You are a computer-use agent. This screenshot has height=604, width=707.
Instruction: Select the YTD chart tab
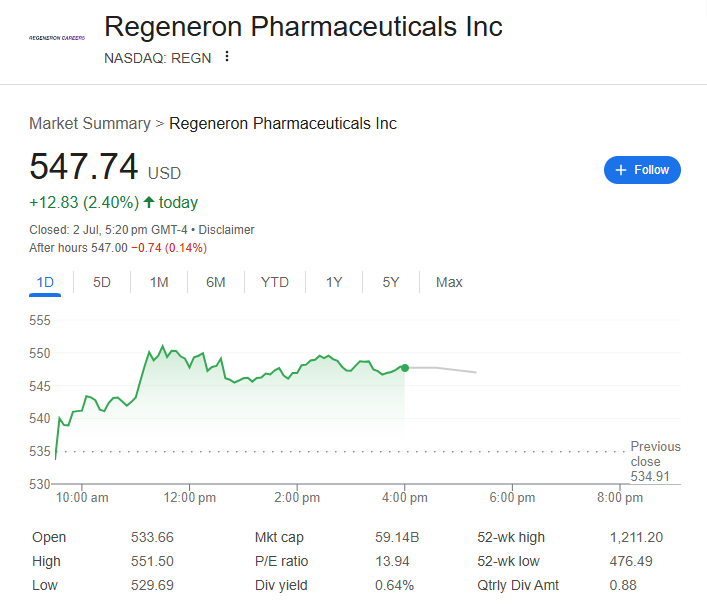tap(275, 282)
